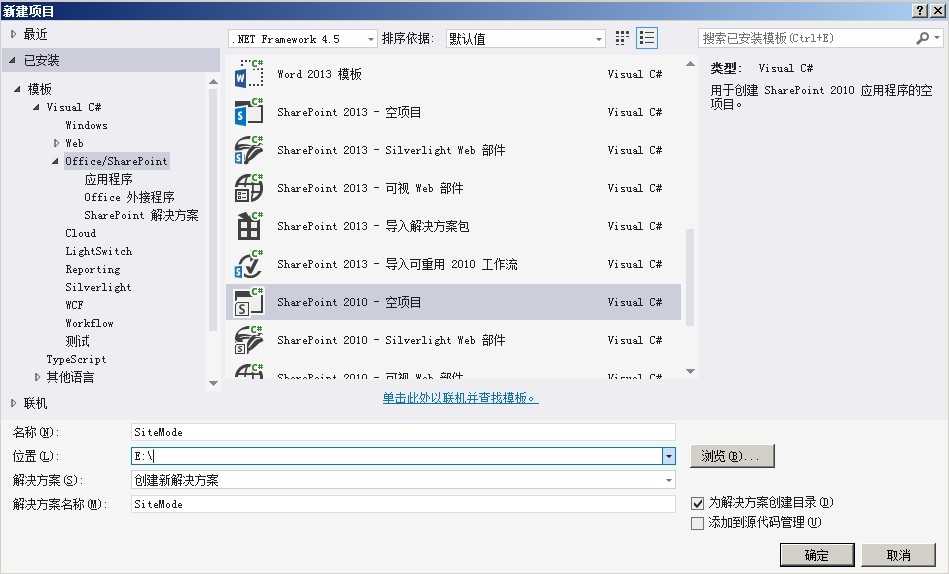Select SharePoint 2013 - 可视 Web 部件 text

[x=370, y=188]
